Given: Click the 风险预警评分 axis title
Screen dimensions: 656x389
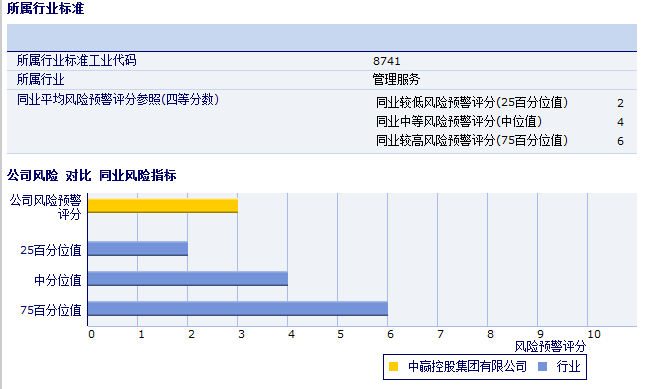Looking at the screenshot, I should [550, 346].
